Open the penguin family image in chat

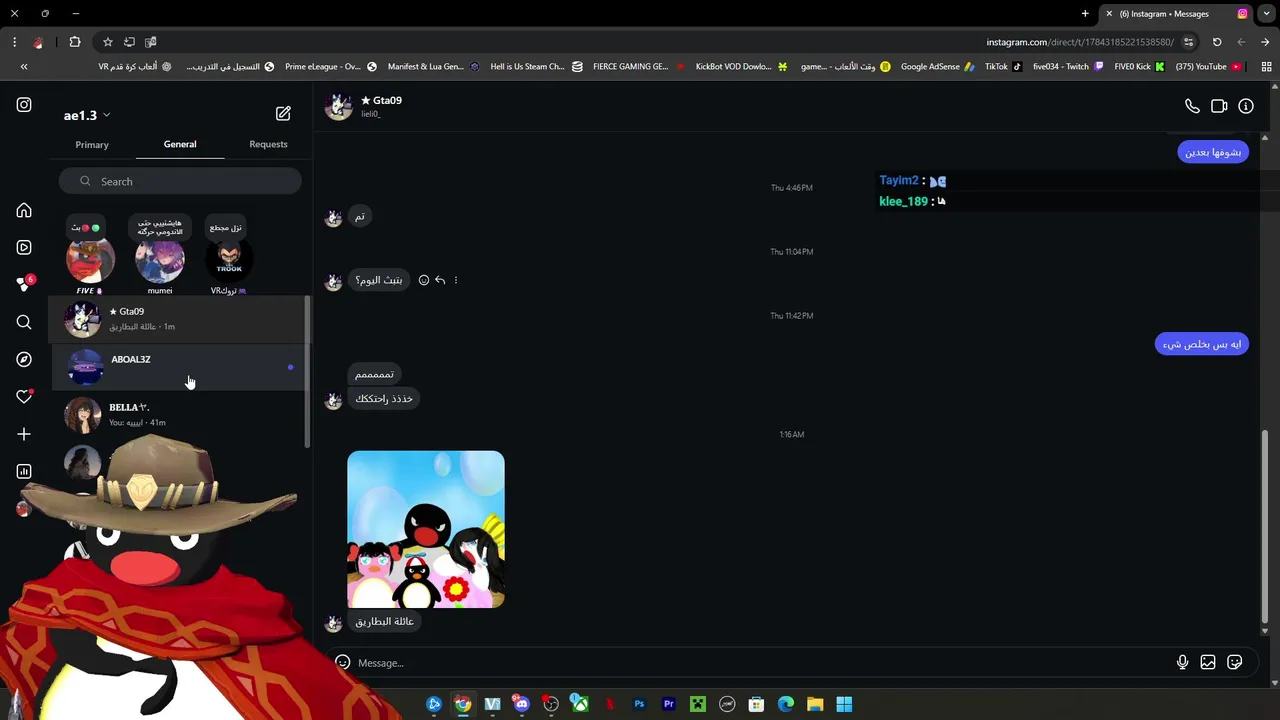426,529
